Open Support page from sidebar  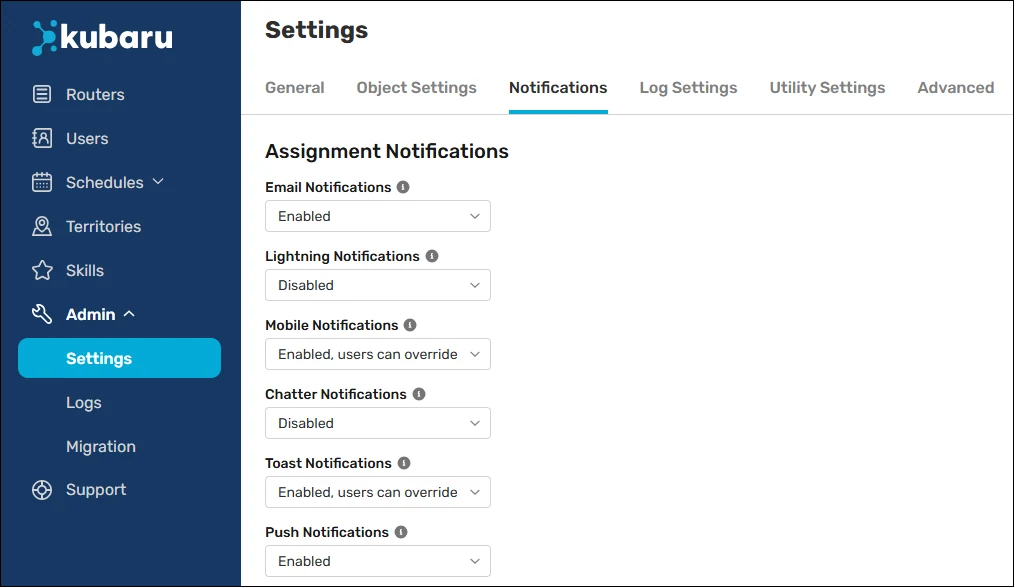[x=96, y=490]
